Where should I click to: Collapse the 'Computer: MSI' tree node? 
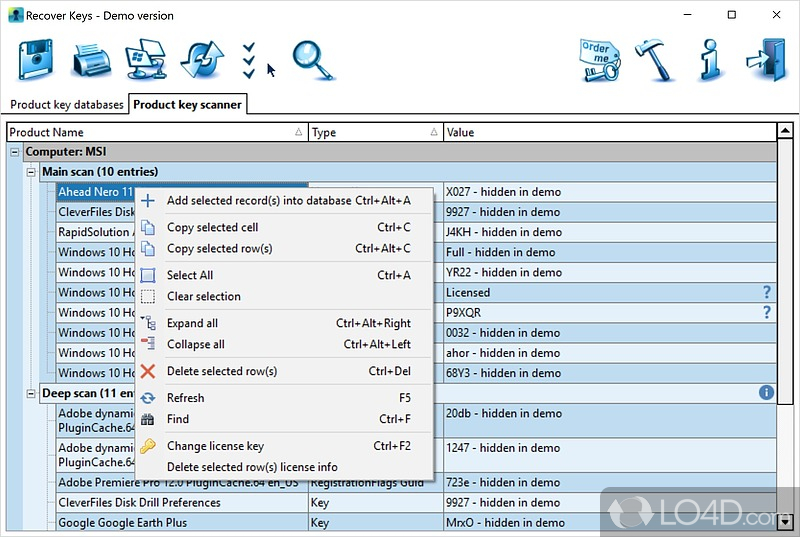pos(16,152)
